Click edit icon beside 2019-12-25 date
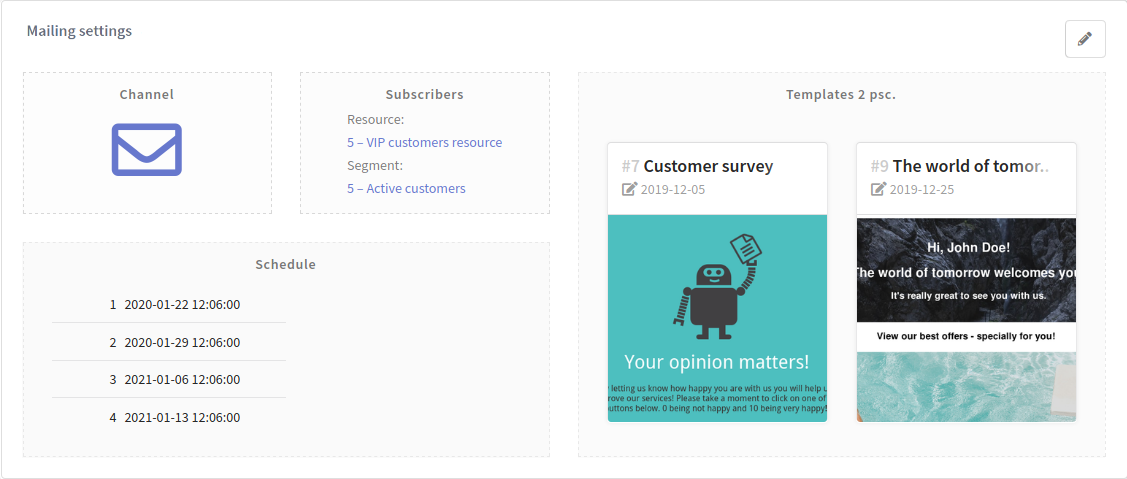The width and height of the screenshot is (1127, 479). click(x=878, y=189)
